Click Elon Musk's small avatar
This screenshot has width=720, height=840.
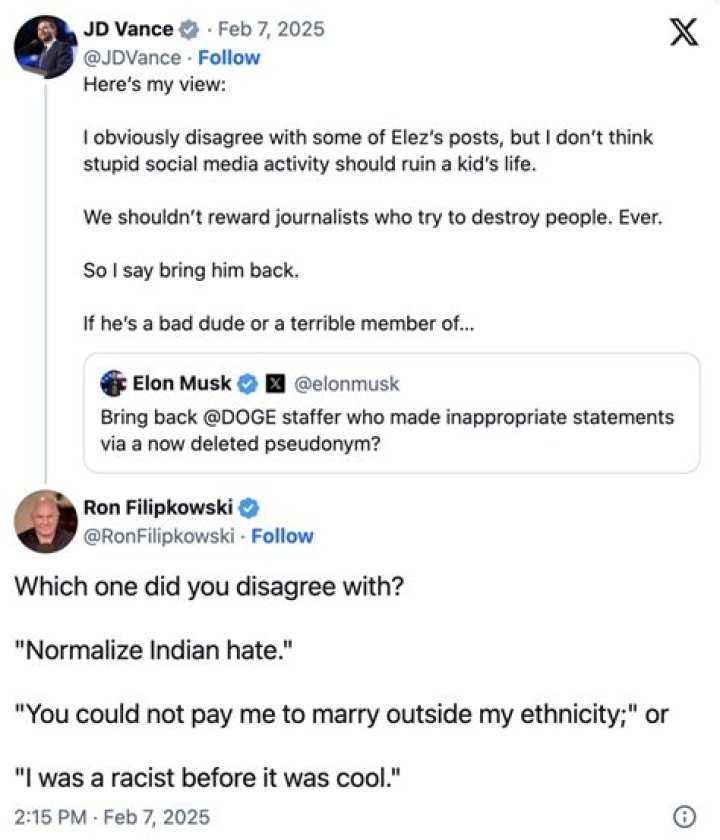coord(114,383)
